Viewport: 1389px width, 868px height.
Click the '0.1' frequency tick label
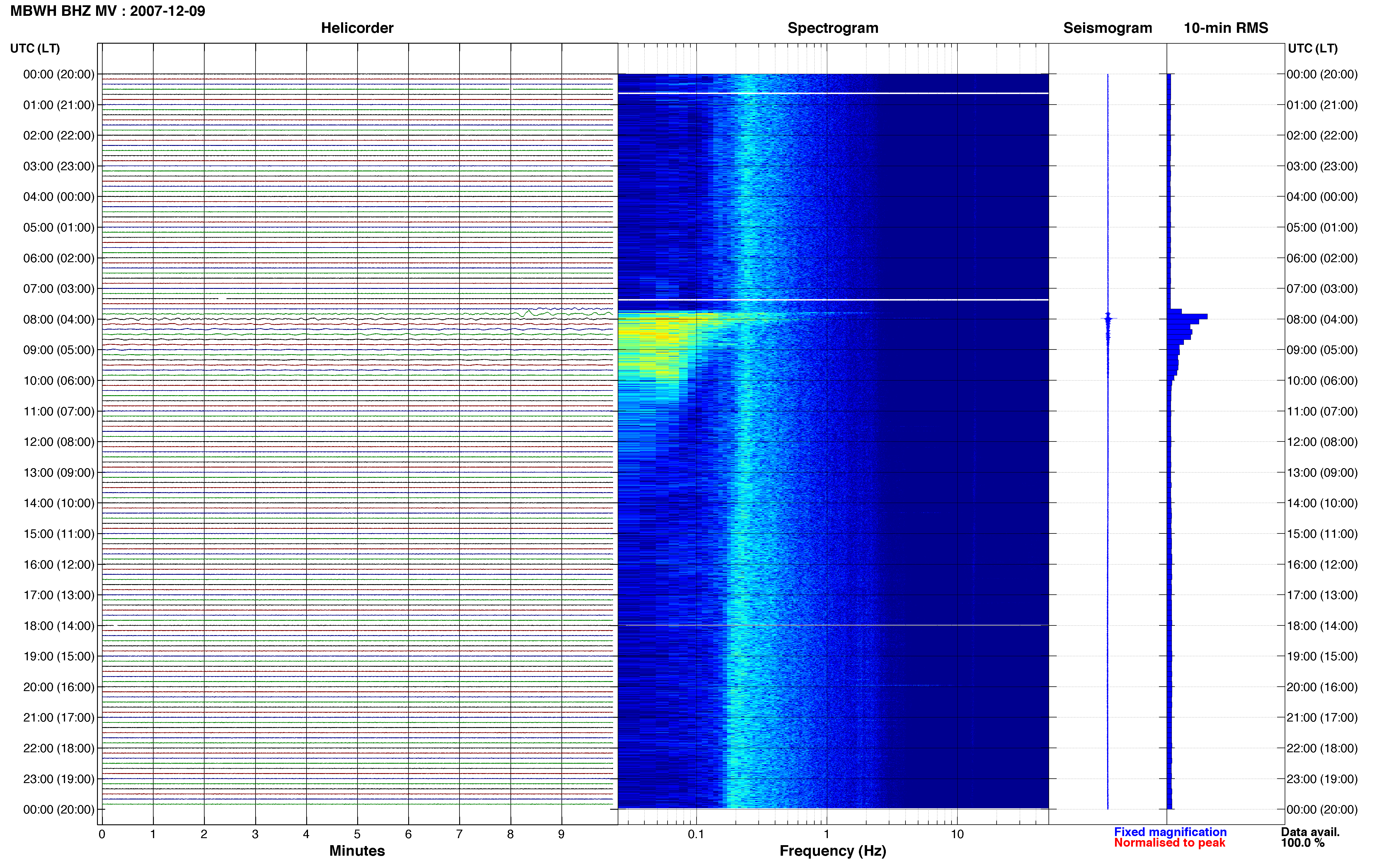(x=696, y=834)
